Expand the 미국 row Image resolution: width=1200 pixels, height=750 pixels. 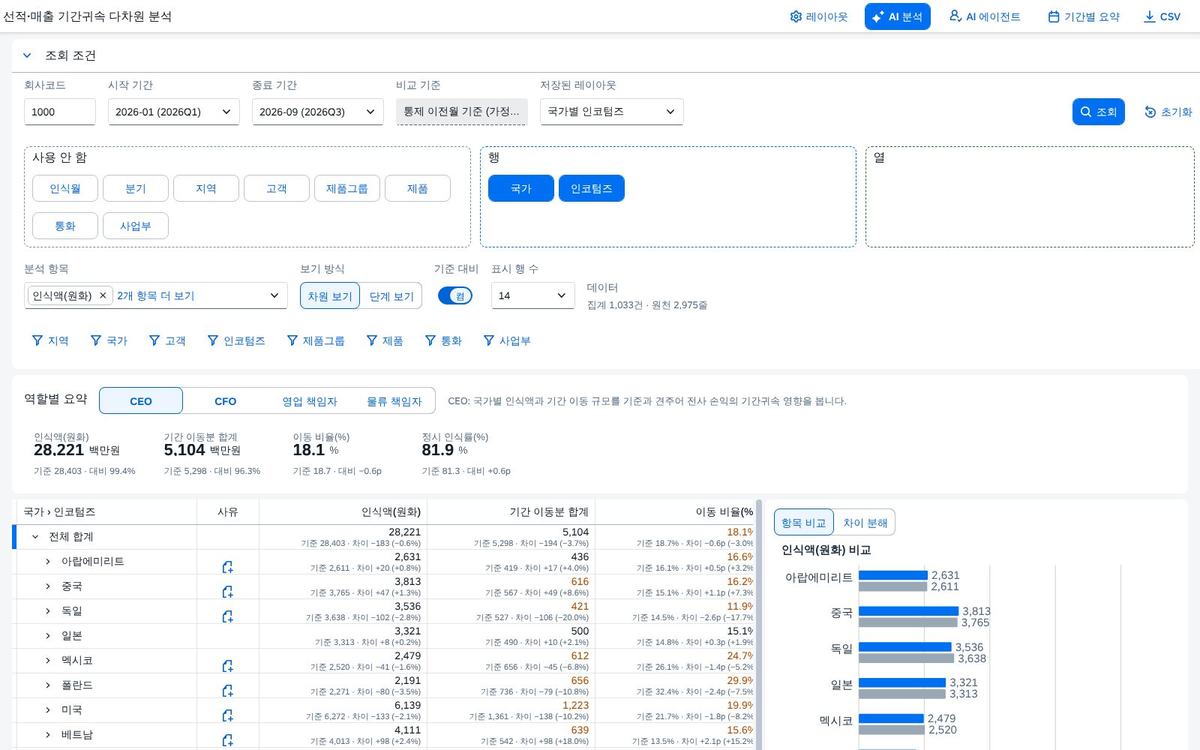point(48,709)
